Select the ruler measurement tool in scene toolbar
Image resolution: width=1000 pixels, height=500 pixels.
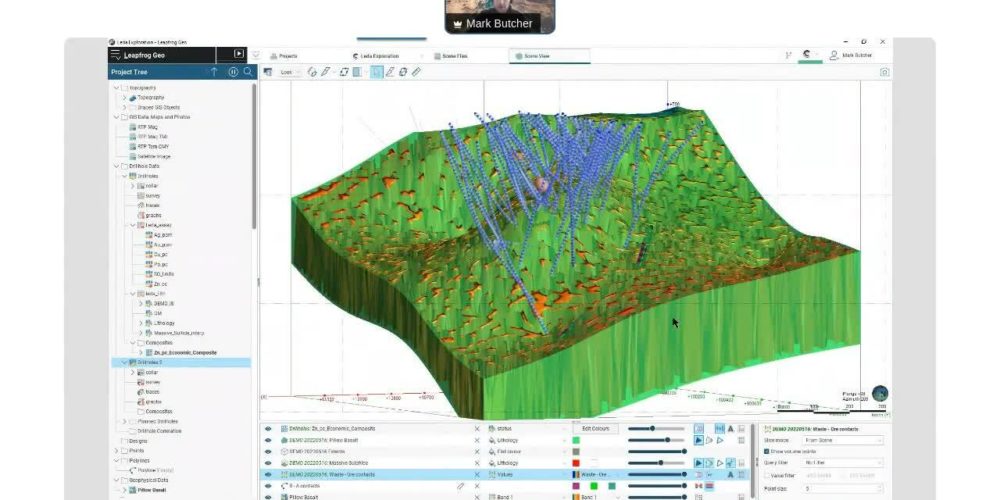click(x=416, y=72)
